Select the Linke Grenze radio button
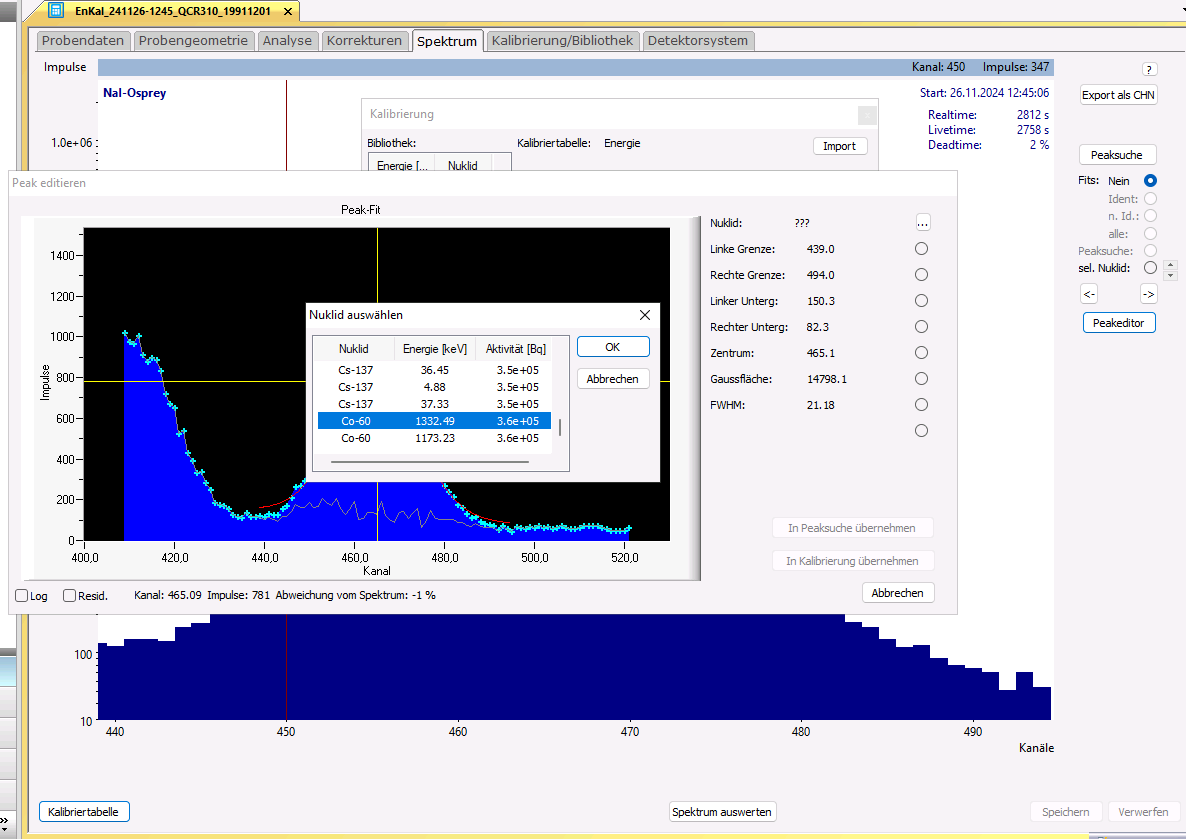This screenshot has width=1186, height=839. [921, 249]
